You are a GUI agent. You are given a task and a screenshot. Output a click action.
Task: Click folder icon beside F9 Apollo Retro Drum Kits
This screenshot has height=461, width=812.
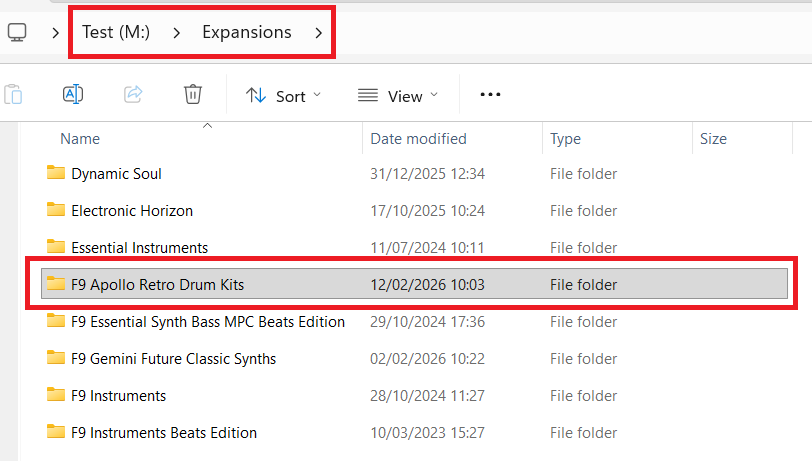pos(56,283)
